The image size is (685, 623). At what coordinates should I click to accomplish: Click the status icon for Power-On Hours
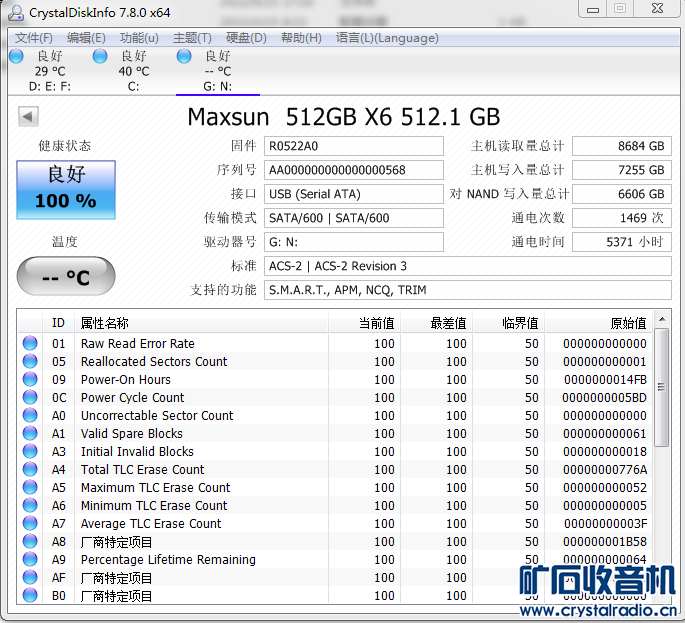coord(30,379)
